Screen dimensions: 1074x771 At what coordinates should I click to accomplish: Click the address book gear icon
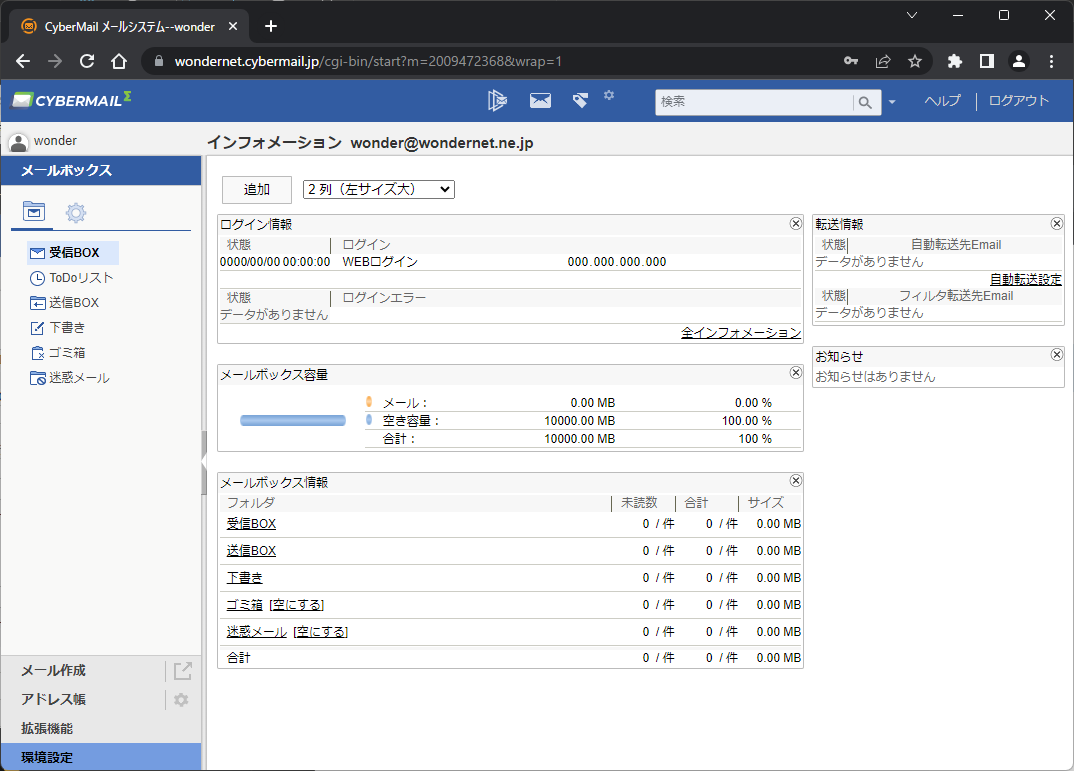click(x=181, y=700)
